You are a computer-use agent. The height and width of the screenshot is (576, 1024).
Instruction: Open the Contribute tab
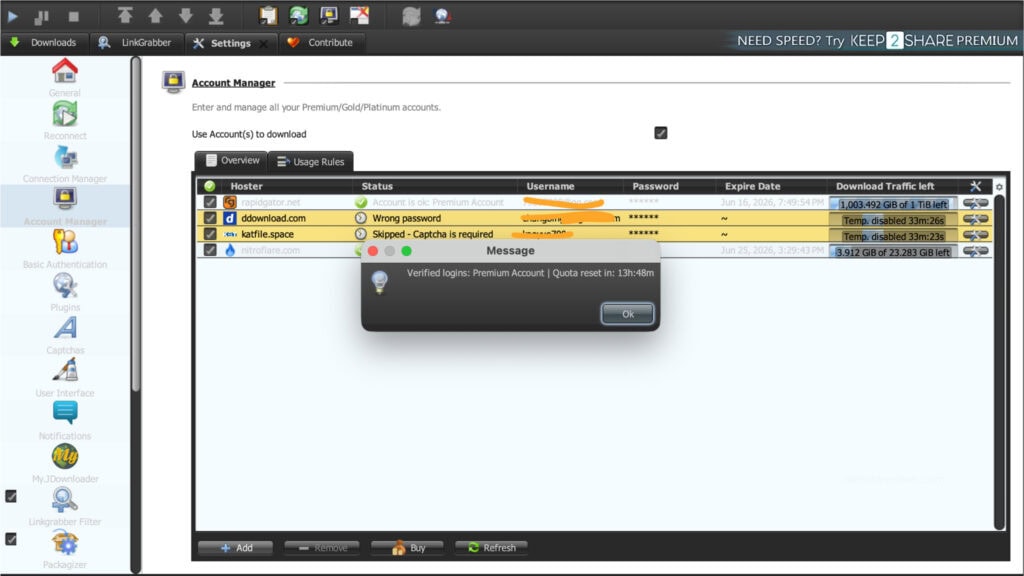point(322,42)
